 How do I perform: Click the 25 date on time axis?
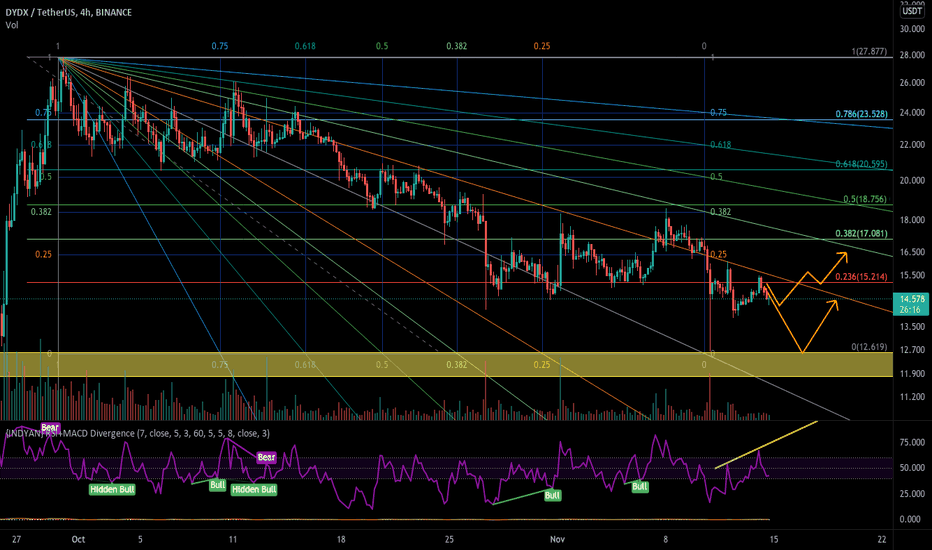(449, 539)
